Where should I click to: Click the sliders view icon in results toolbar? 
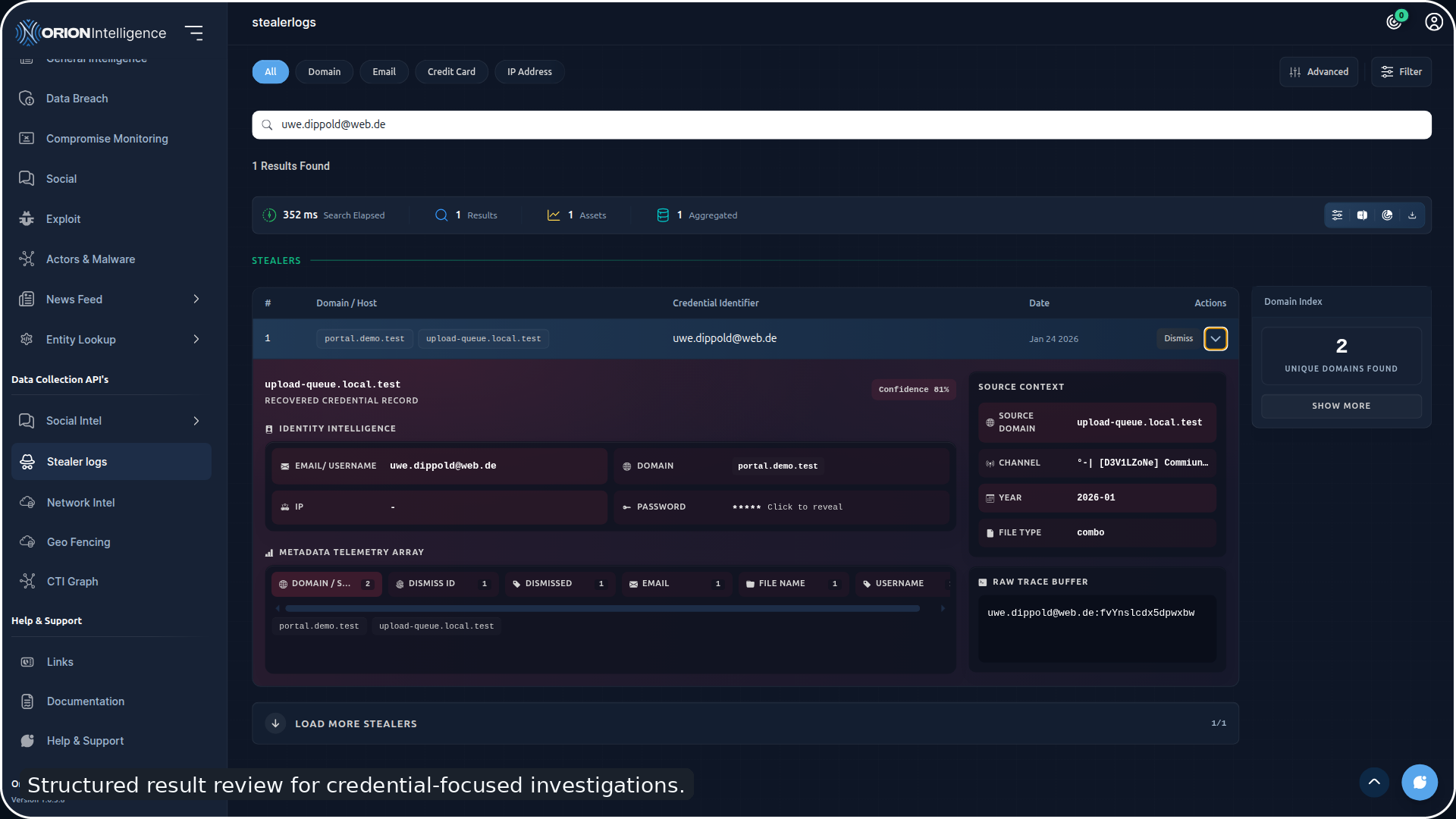1338,215
